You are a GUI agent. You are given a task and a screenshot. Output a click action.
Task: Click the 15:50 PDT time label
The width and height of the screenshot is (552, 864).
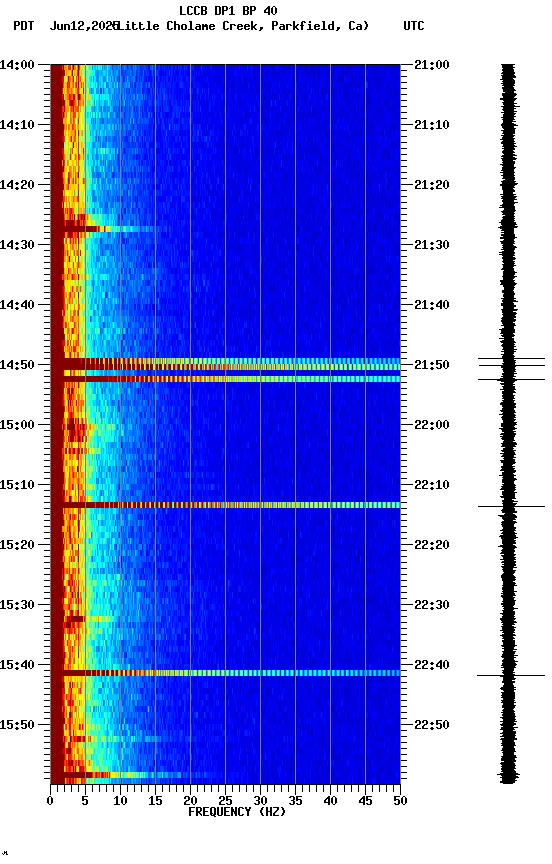coord(17,725)
